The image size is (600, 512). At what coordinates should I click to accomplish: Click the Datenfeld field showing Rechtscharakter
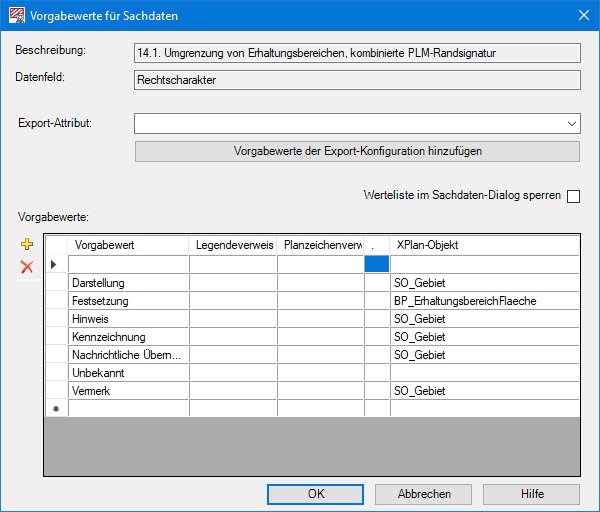coord(357,81)
